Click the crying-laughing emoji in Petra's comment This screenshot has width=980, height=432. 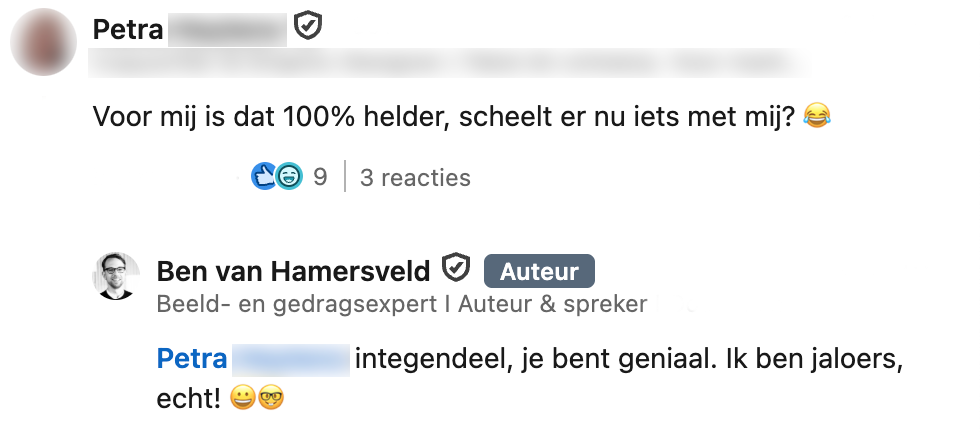click(x=818, y=118)
